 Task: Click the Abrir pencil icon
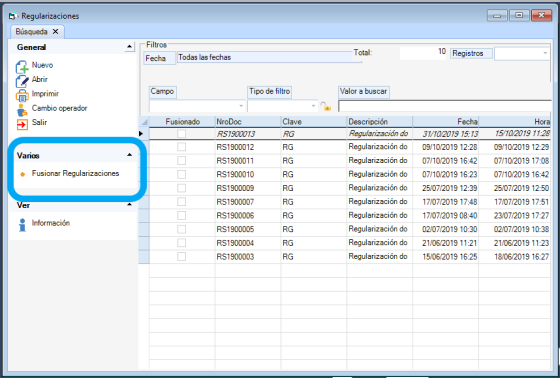click(22, 81)
